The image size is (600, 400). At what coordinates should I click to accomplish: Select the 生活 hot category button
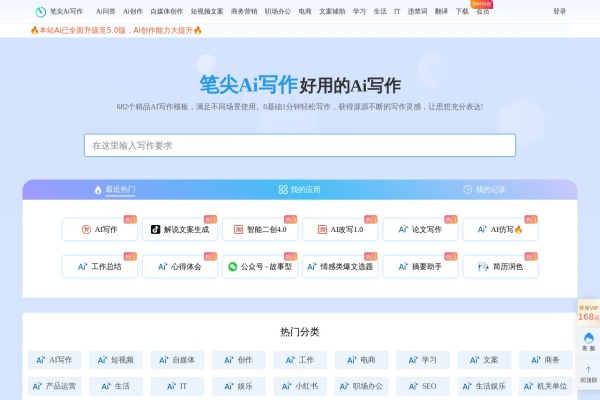click(116, 386)
